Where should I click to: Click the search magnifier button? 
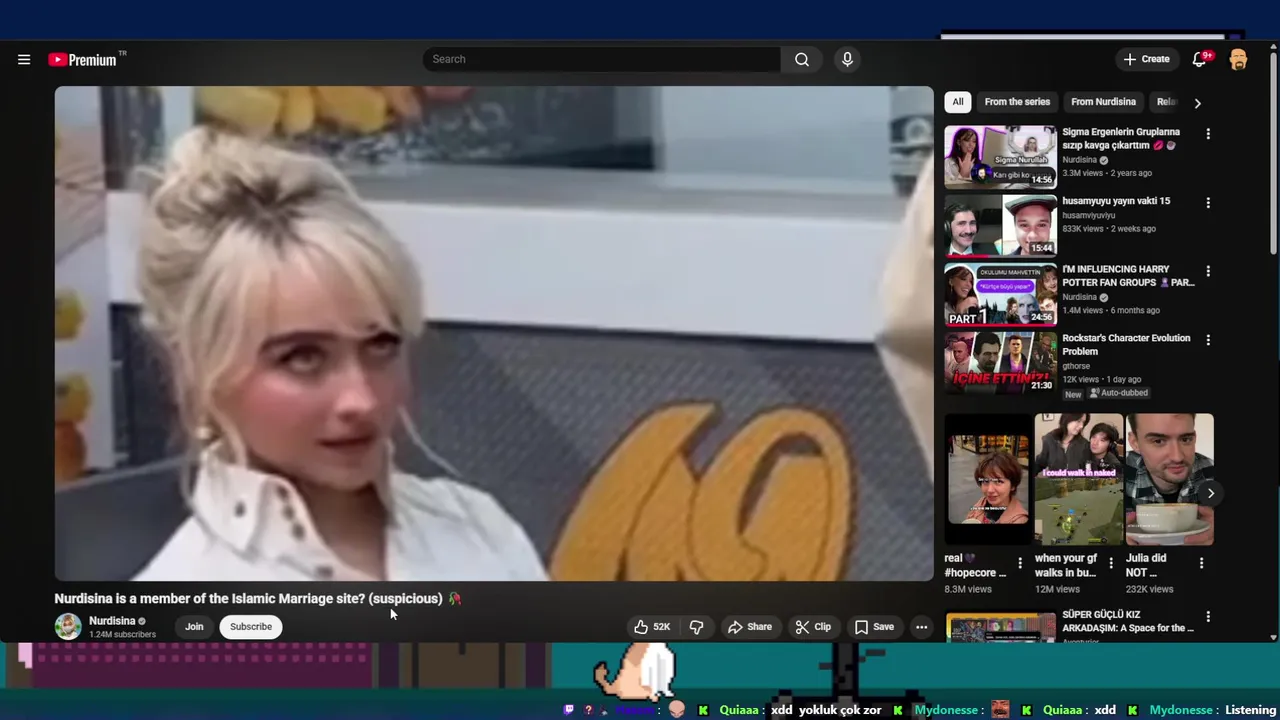pos(802,59)
